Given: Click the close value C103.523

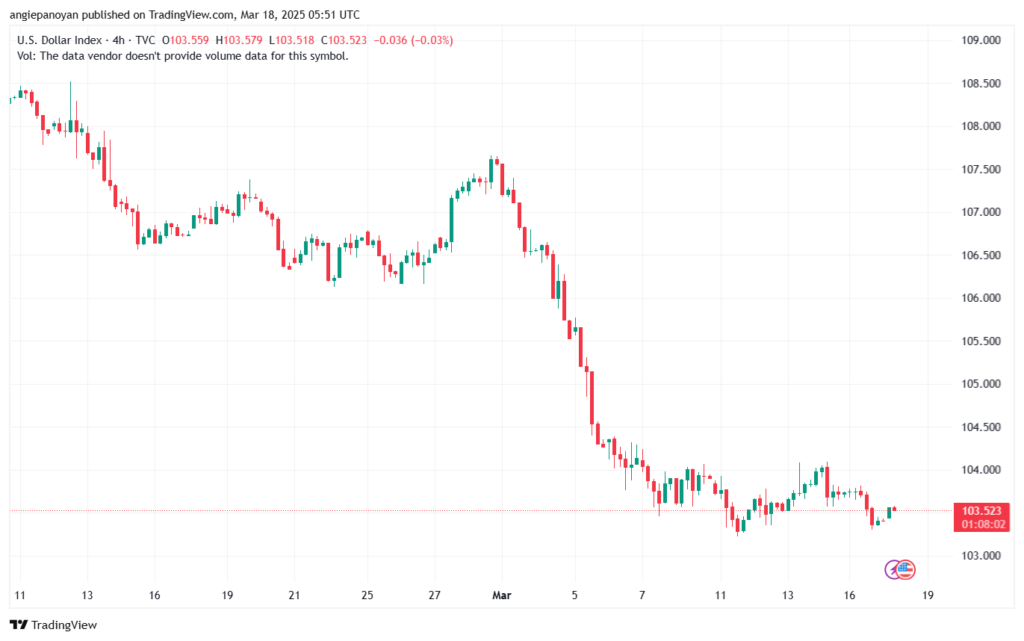Looking at the screenshot, I should [344, 40].
